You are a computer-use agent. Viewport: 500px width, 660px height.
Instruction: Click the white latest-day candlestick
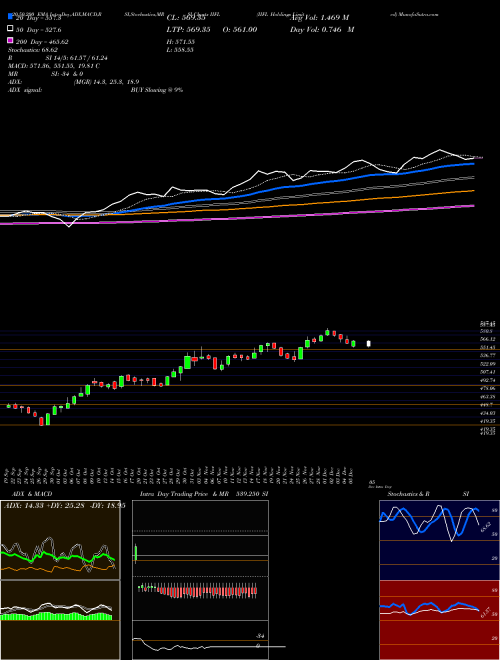pyautogui.click(x=369, y=344)
